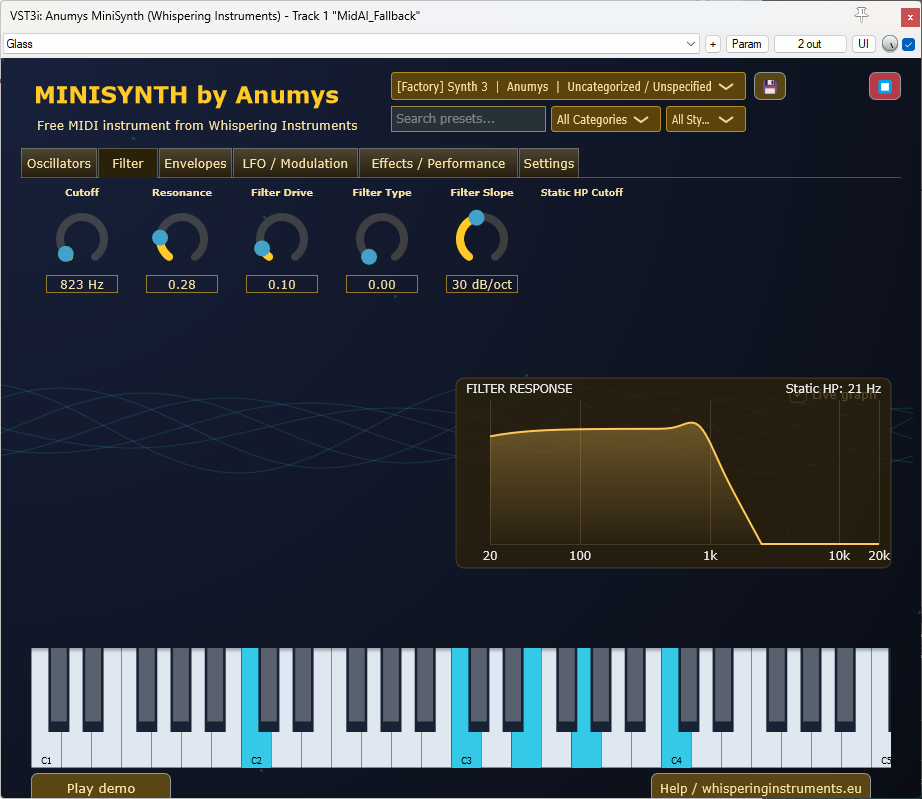Click the 0.00 filter type value box
Screen dimensions: 922x799
[382, 284]
